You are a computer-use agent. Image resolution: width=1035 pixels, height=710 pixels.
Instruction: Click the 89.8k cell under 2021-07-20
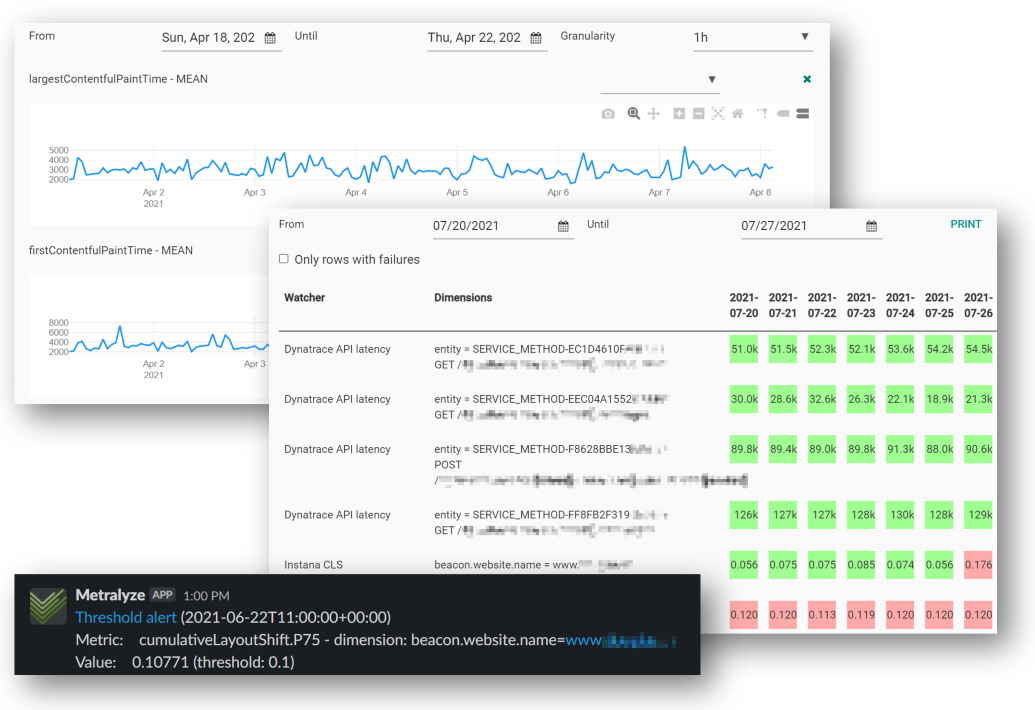tap(744, 449)
